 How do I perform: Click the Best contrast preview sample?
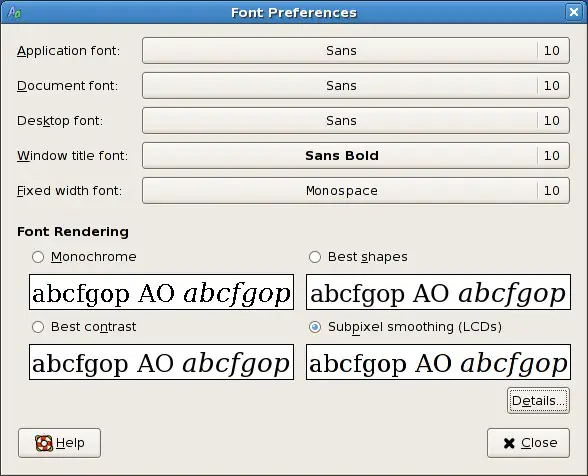tap(161, 362)
